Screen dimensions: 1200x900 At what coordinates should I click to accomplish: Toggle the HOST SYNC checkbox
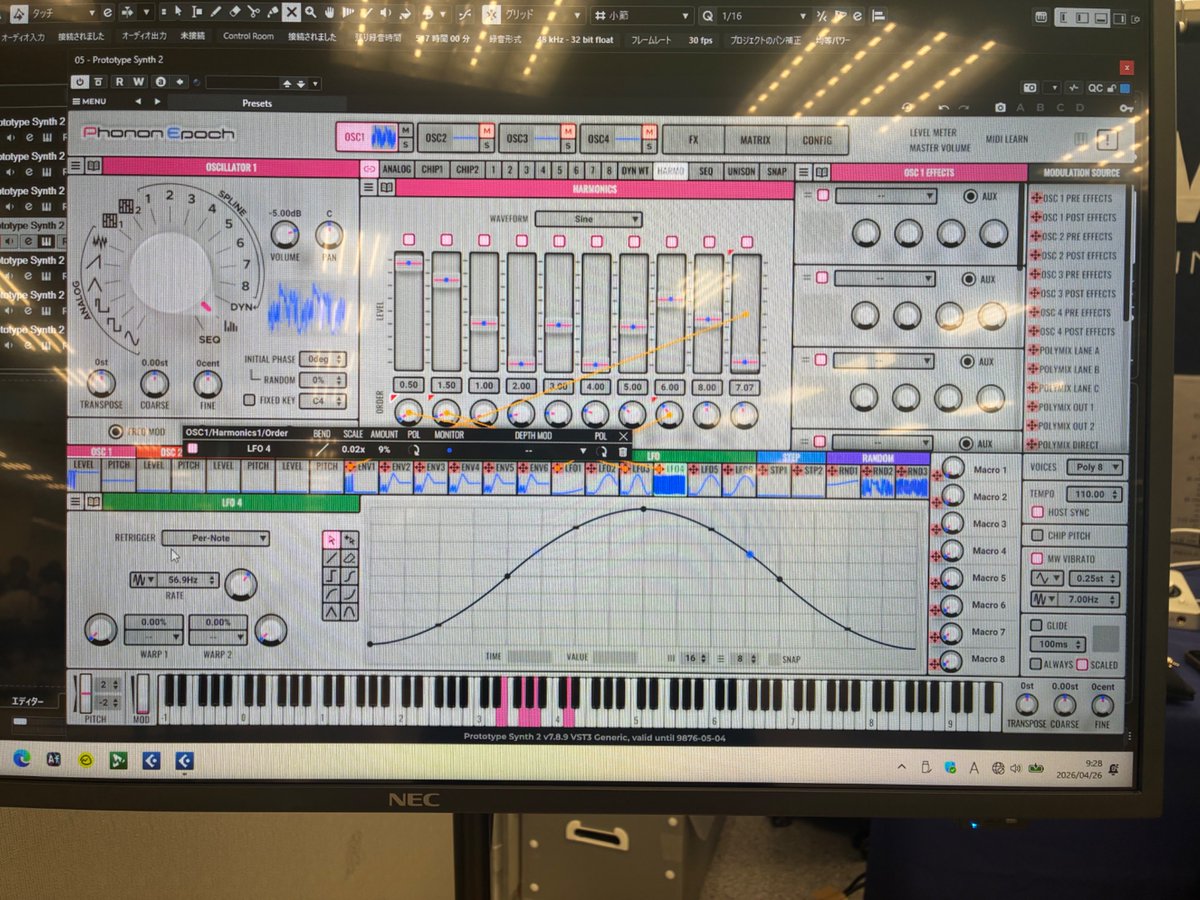[x=1037, y=513]
